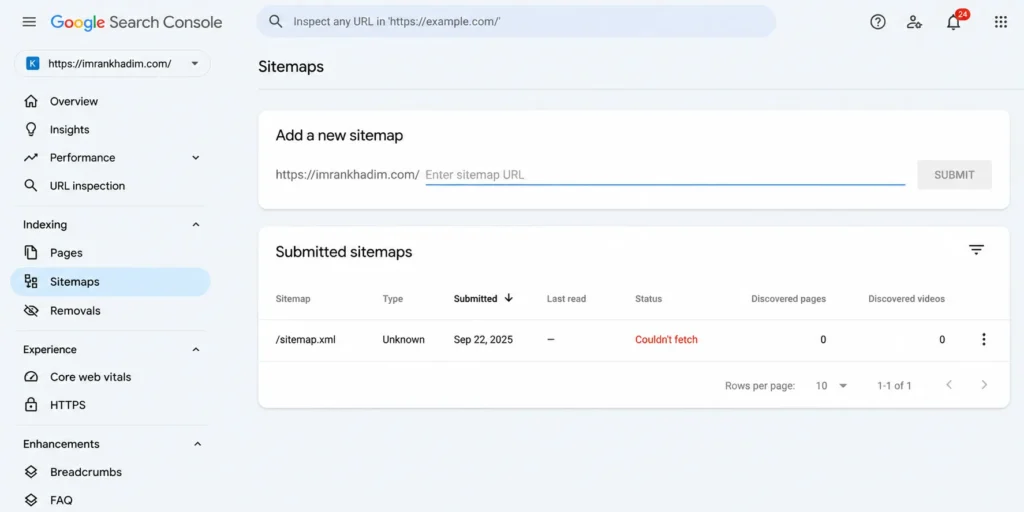Image resolution: width=1024 pixels, height=512 pixels.
Task: Open the Rows per page dropdown
Action: tap(831, 385)
